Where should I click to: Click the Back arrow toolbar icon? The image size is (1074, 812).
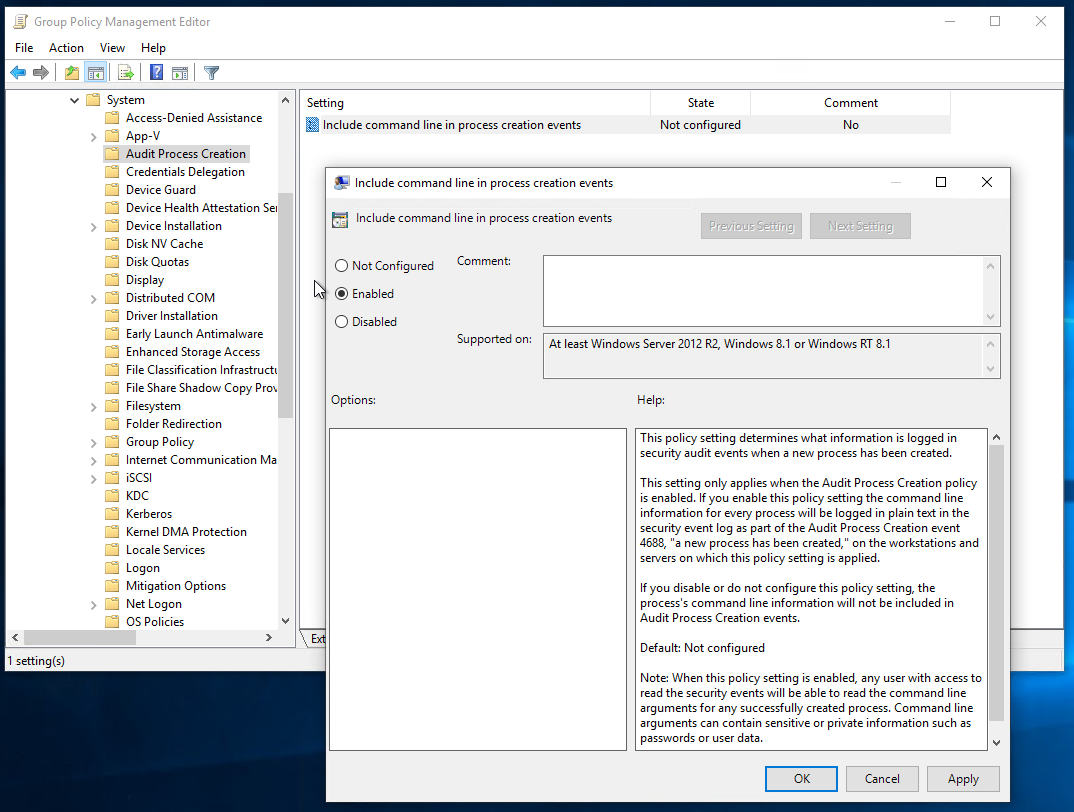click(x=18, y=72)
